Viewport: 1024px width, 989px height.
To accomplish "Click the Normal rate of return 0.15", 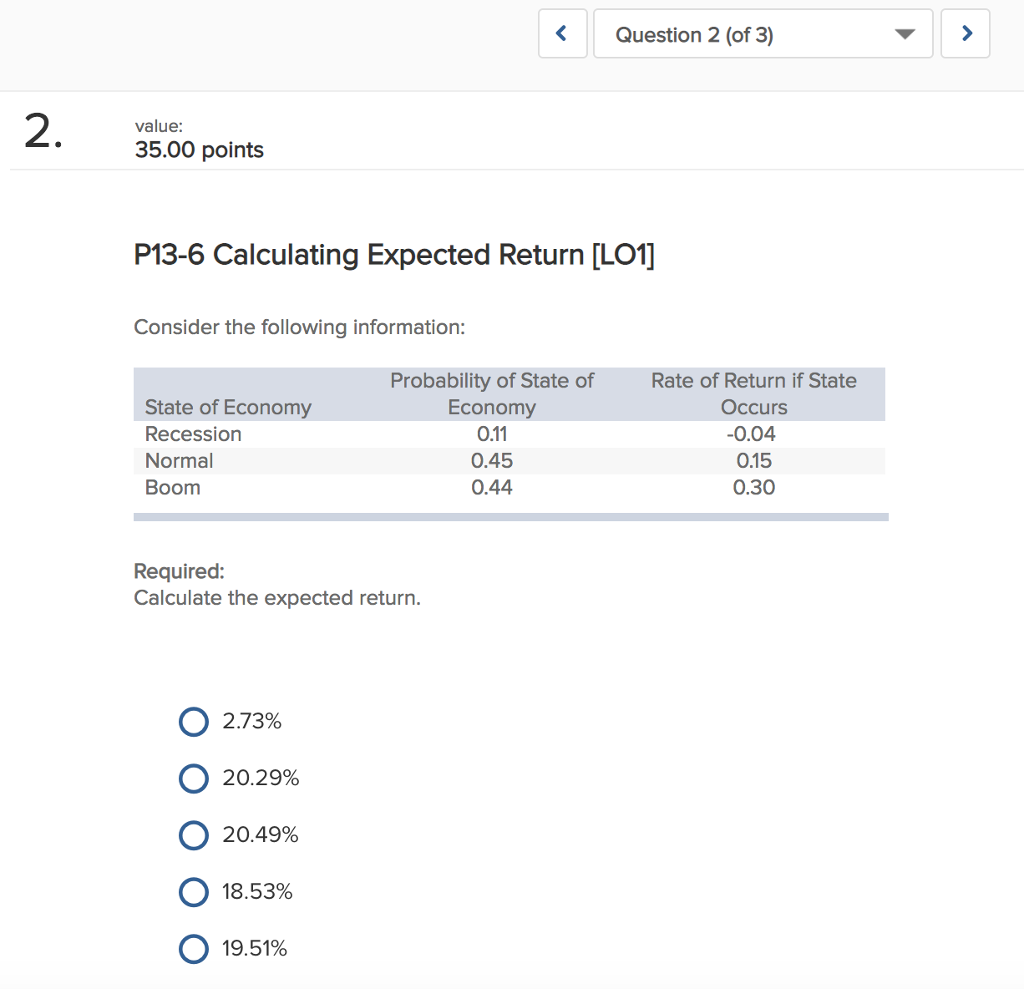I will coord(754,461).
